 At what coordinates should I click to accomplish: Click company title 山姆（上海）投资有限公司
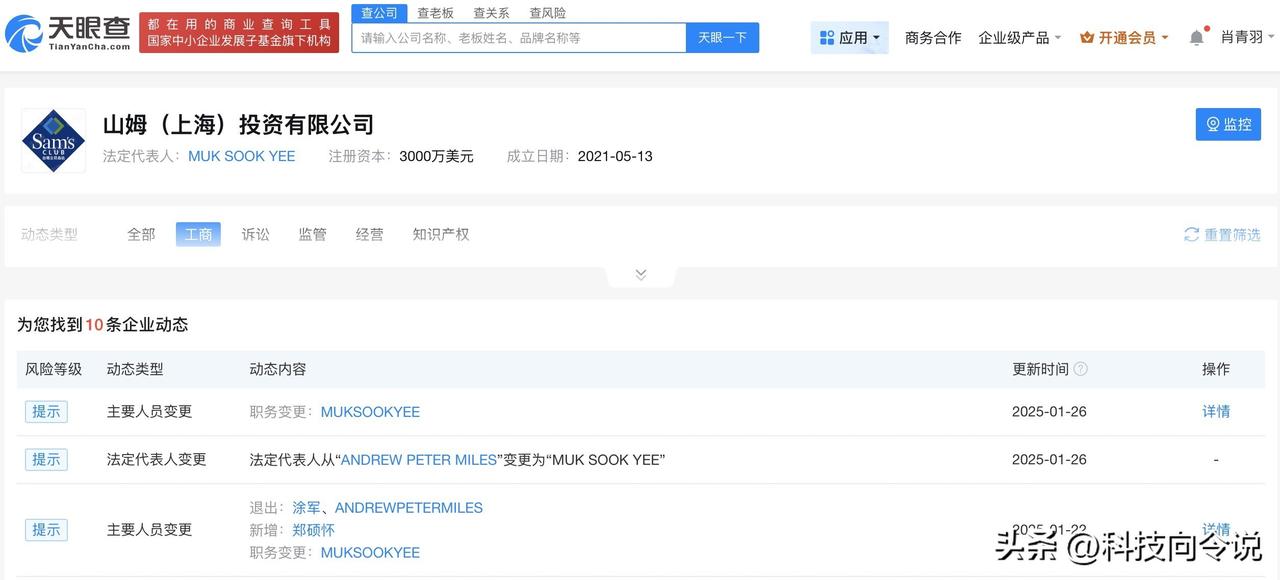tap(238, 124)
